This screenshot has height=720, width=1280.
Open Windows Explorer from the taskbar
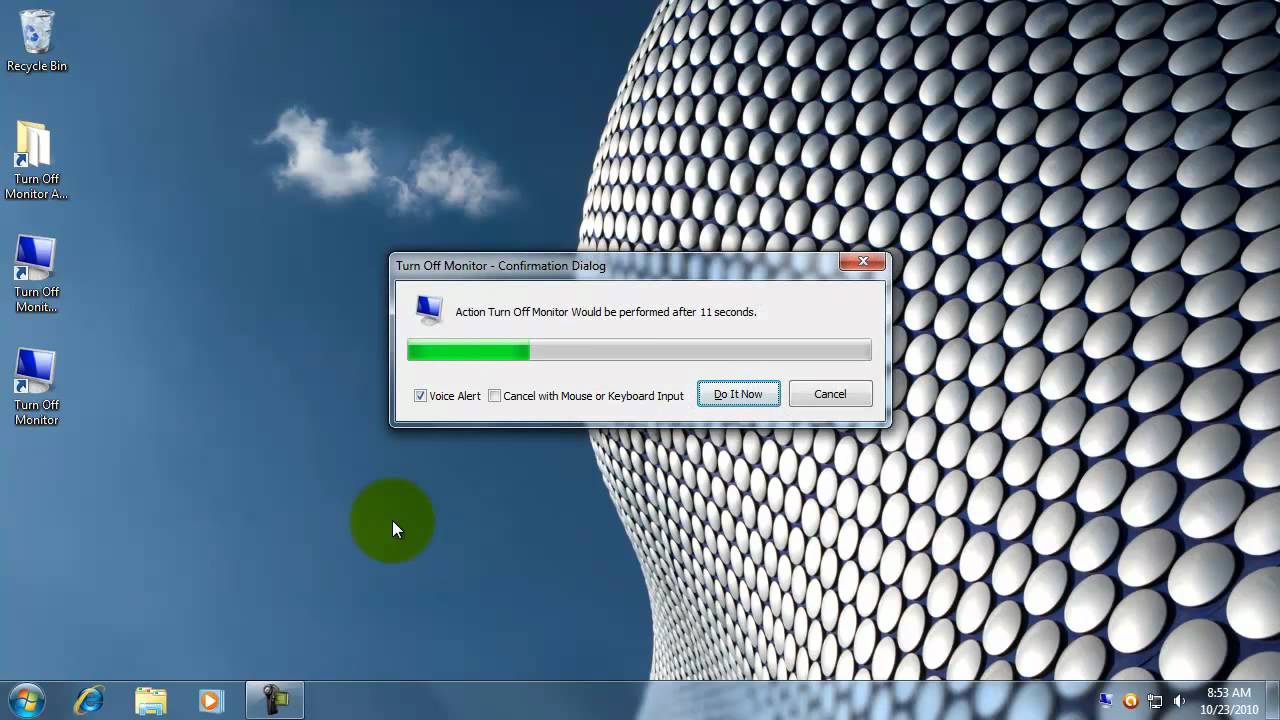[150, 700]
